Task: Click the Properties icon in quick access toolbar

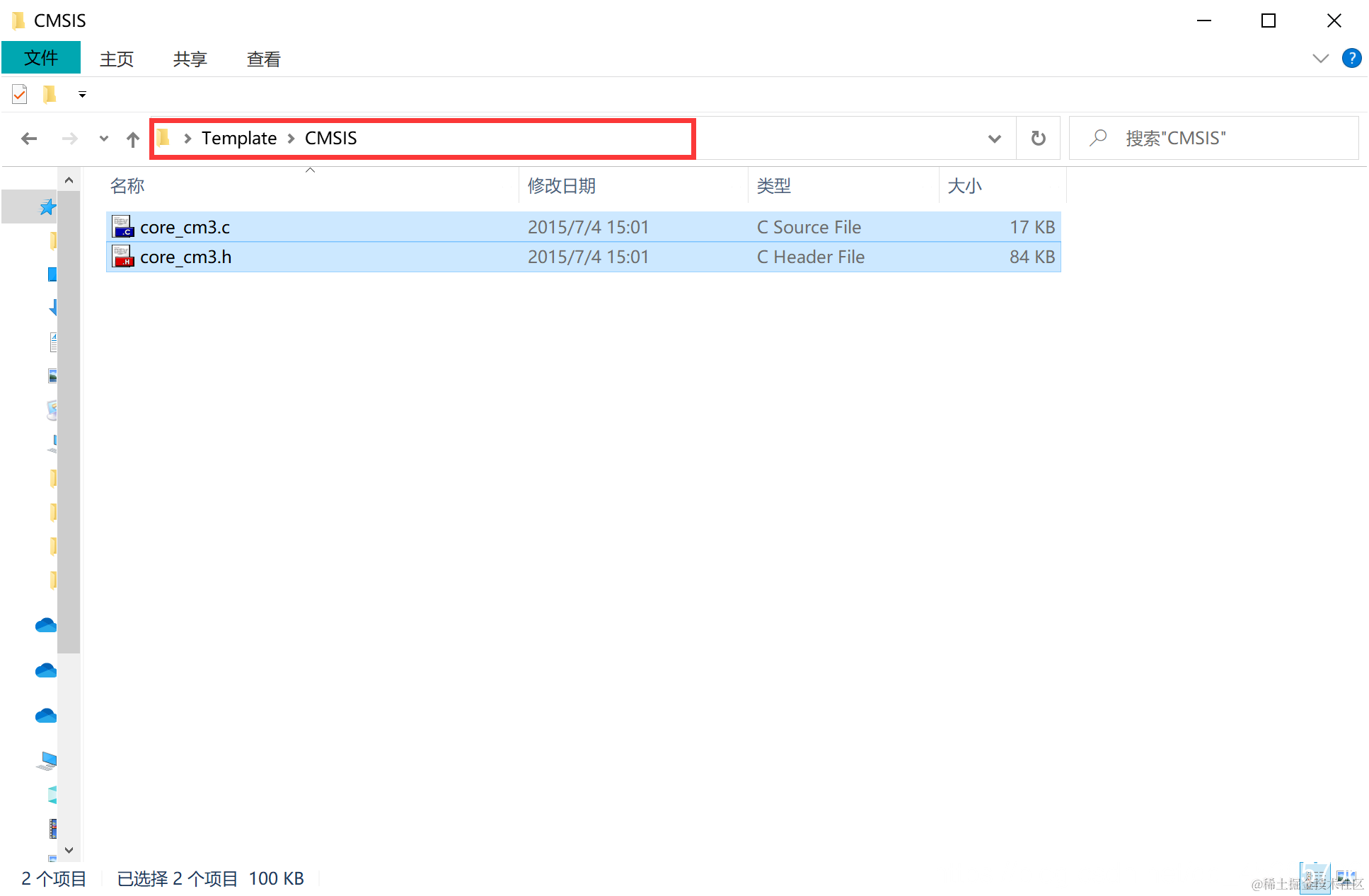Action: [20, 94]
